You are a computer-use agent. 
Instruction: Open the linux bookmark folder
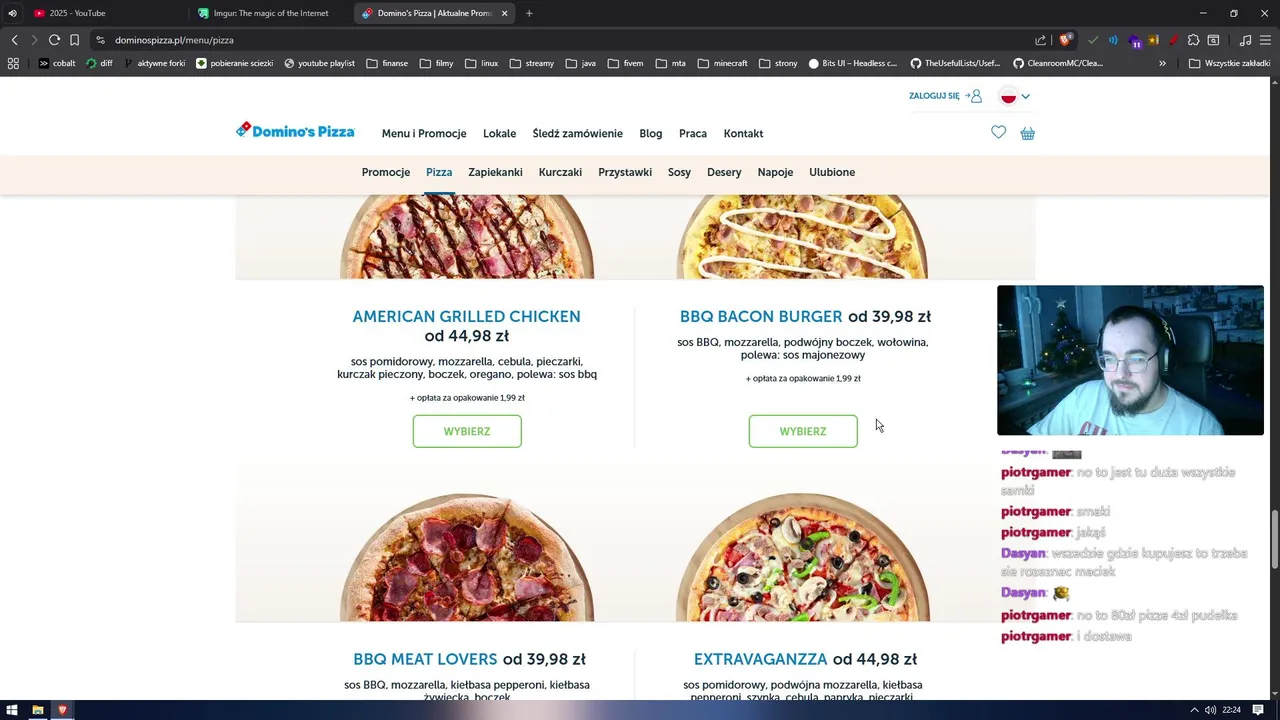[x=482, y=63]
